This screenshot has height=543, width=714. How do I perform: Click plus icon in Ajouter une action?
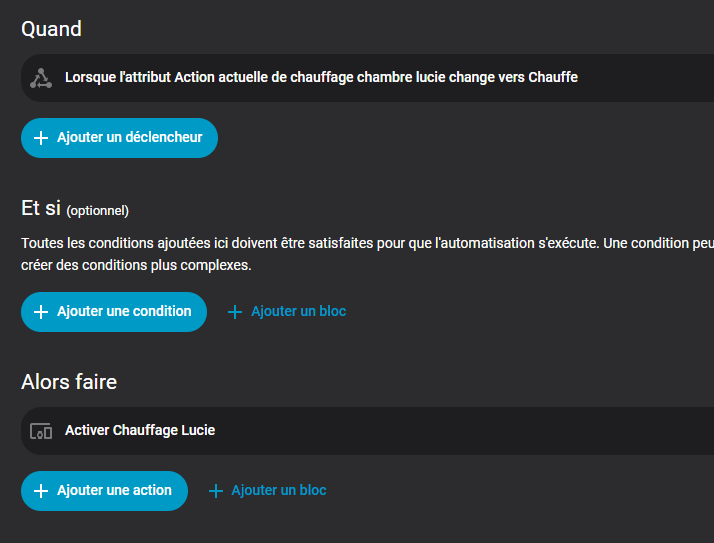pyautogui.click(x=41, y=491)
